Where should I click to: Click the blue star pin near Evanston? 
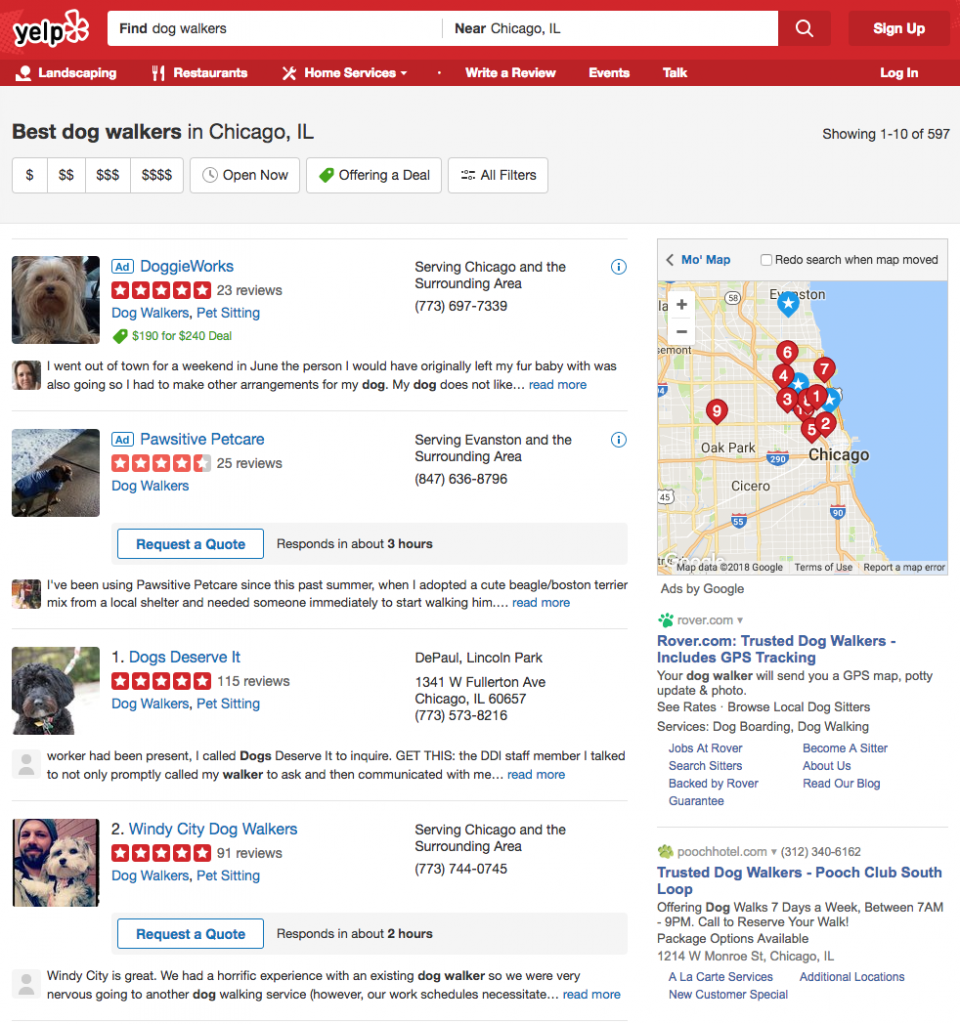[788, 304]
